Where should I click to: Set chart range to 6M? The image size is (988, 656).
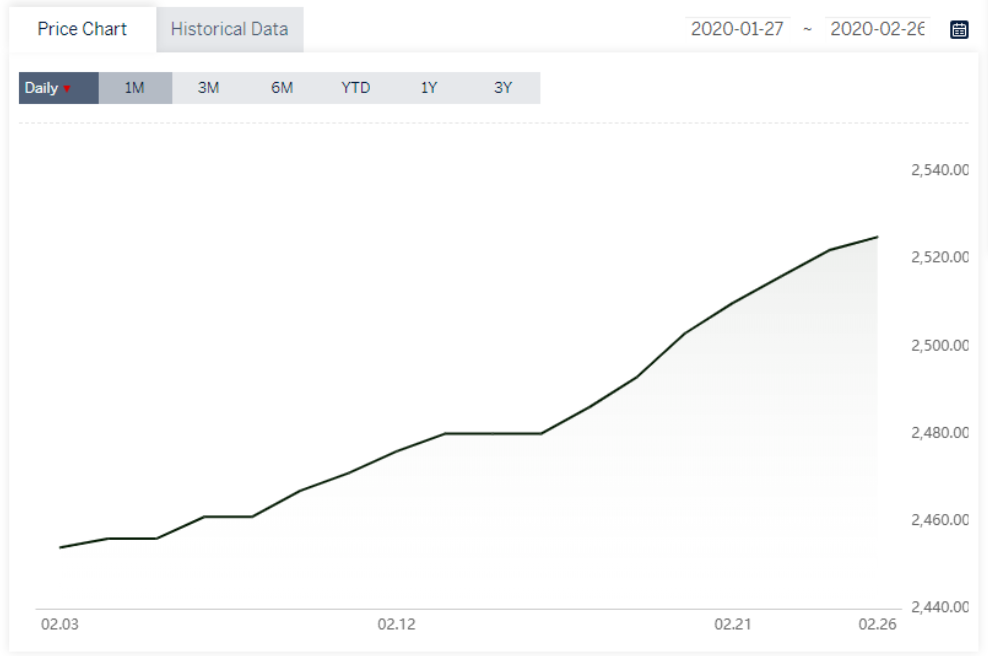[282, 88]
